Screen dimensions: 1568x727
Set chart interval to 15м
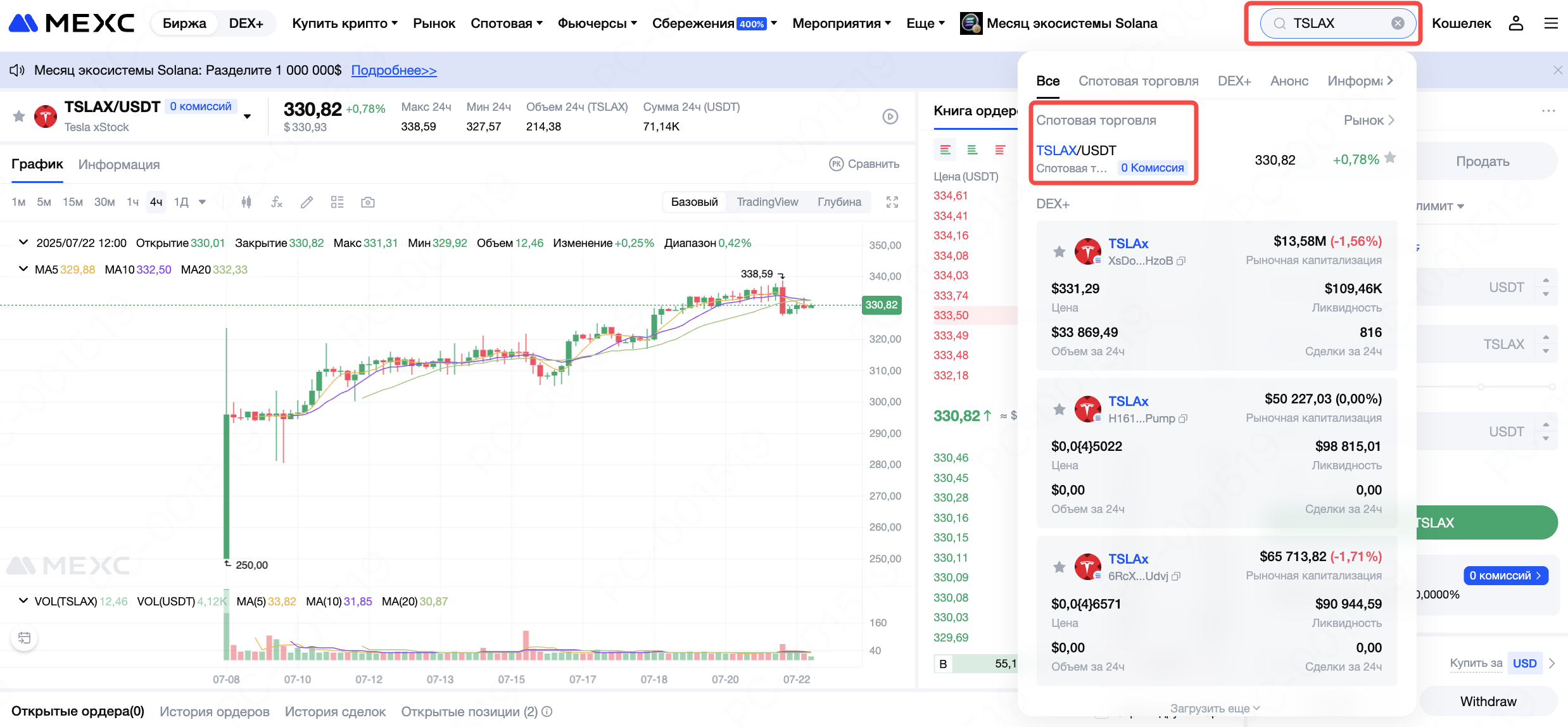click(72, 202)
